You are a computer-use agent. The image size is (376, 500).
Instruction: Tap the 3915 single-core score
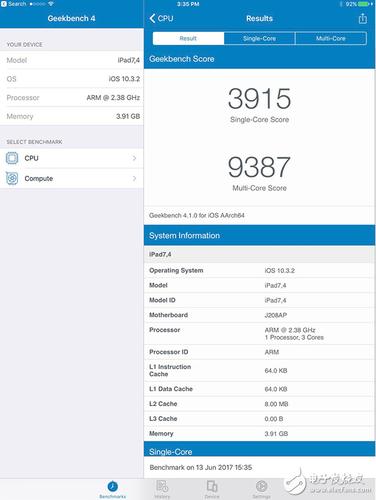(259, 98)
